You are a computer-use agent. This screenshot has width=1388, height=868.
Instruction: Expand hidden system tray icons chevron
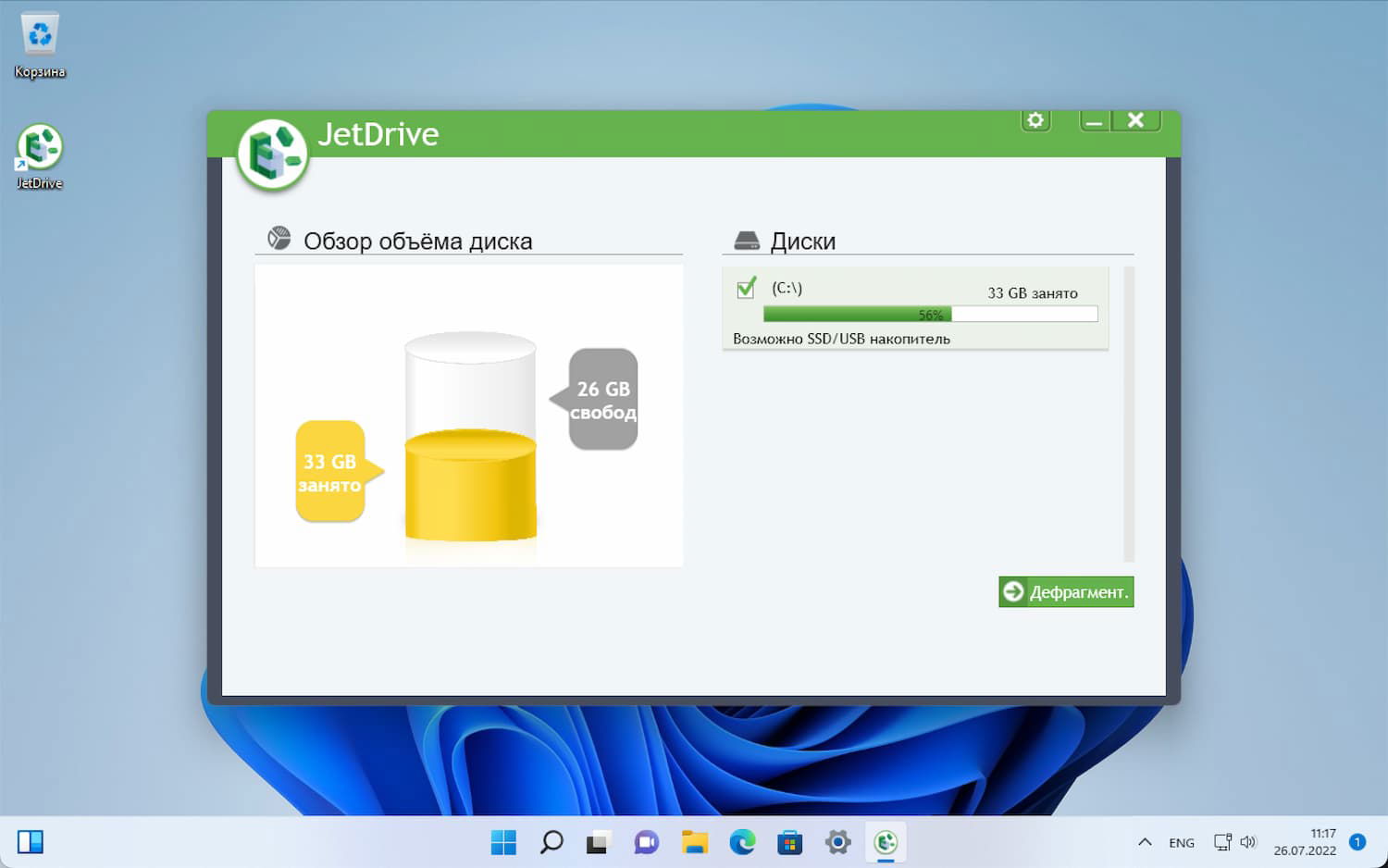1145,842
